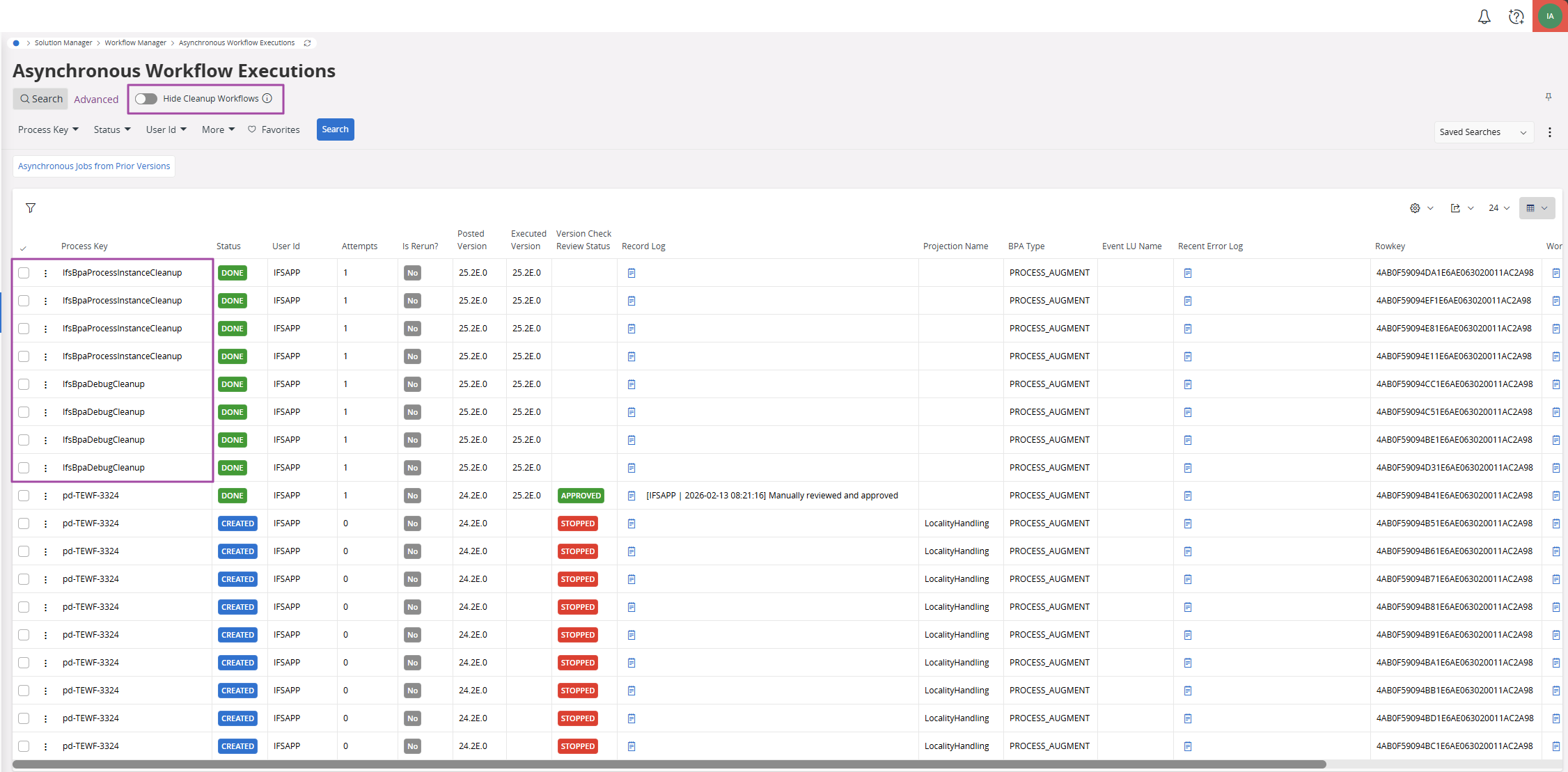Check the box for last IfsBpaDebugCleanup row
Image resolution: width=1568 pixels, height=772 pixels.
tap(24, 468)
